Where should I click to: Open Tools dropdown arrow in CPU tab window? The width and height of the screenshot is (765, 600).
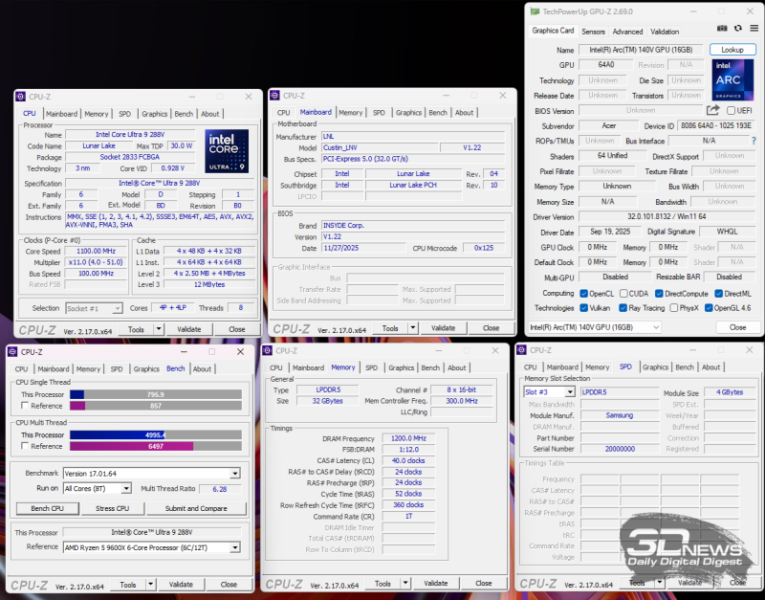[159, 330]
